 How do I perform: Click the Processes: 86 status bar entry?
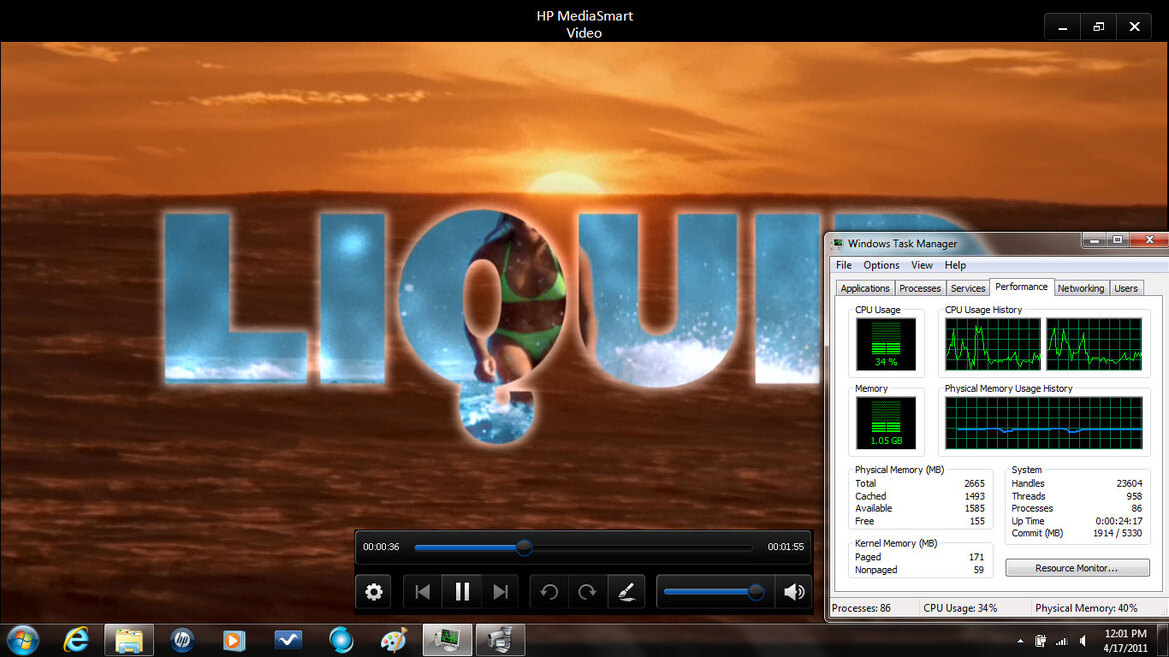coord(861,609)
